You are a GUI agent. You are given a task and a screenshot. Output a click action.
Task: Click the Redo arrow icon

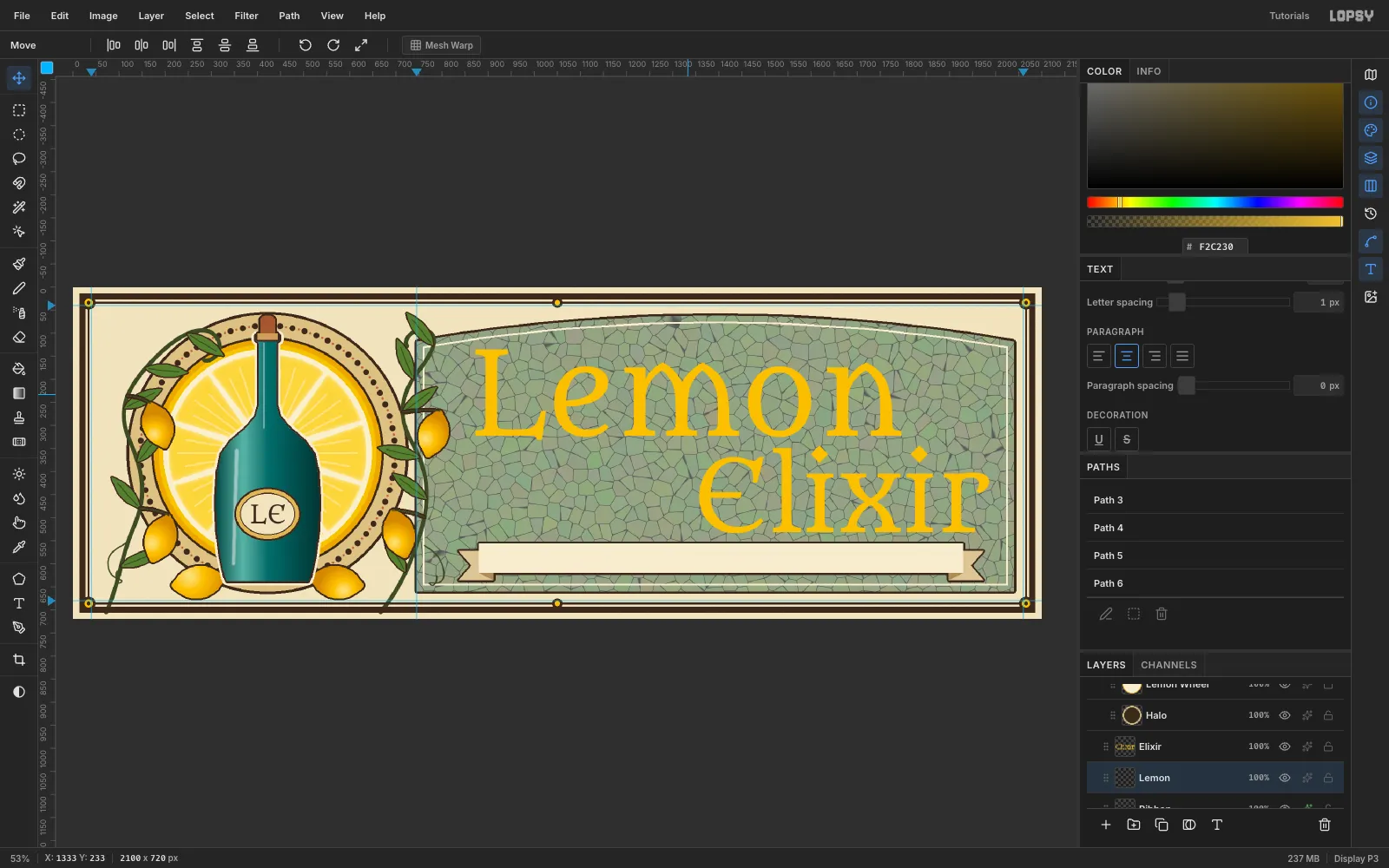[333, 45]
